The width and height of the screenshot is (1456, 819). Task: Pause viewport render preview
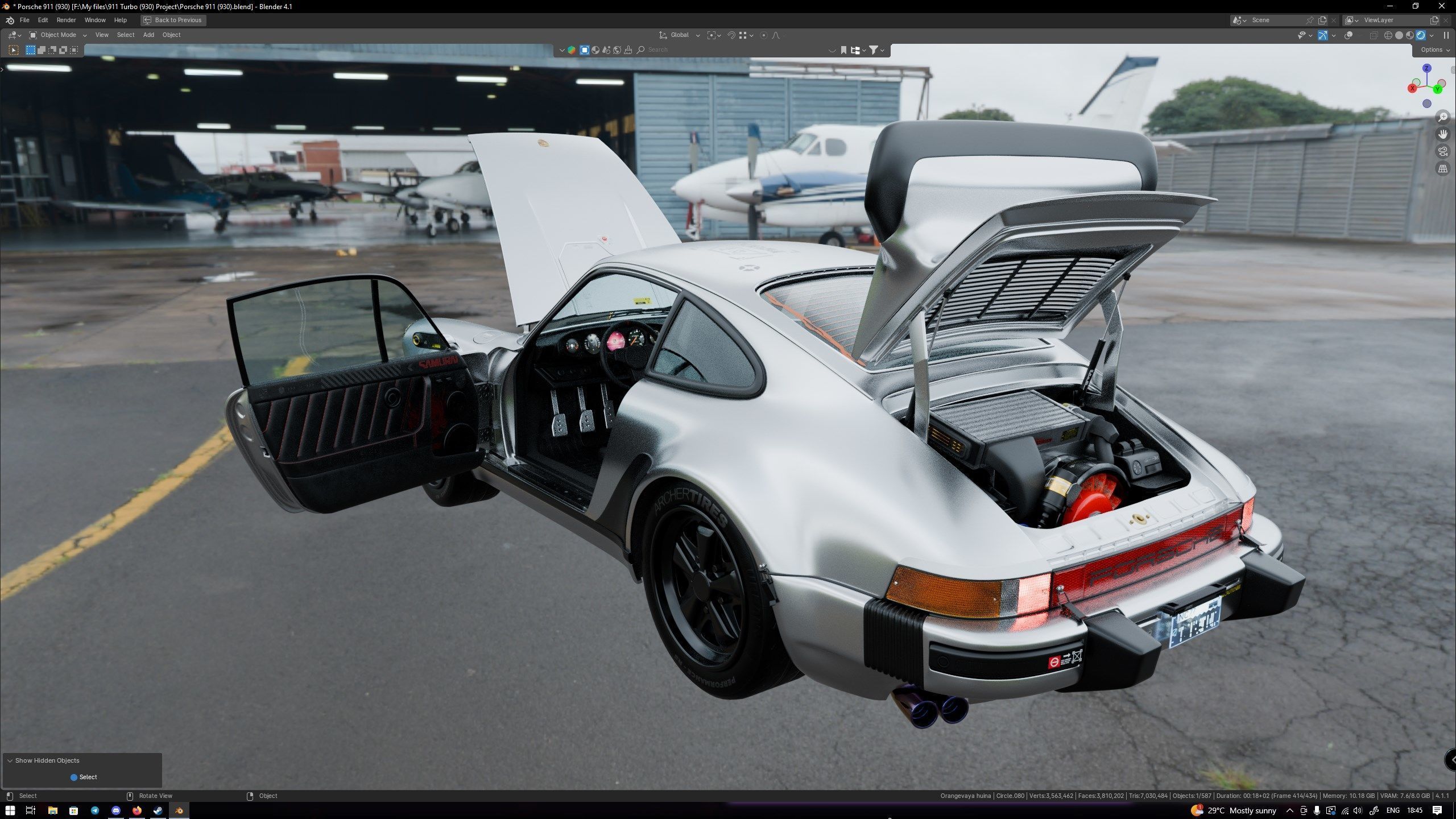coord(1446,35)
